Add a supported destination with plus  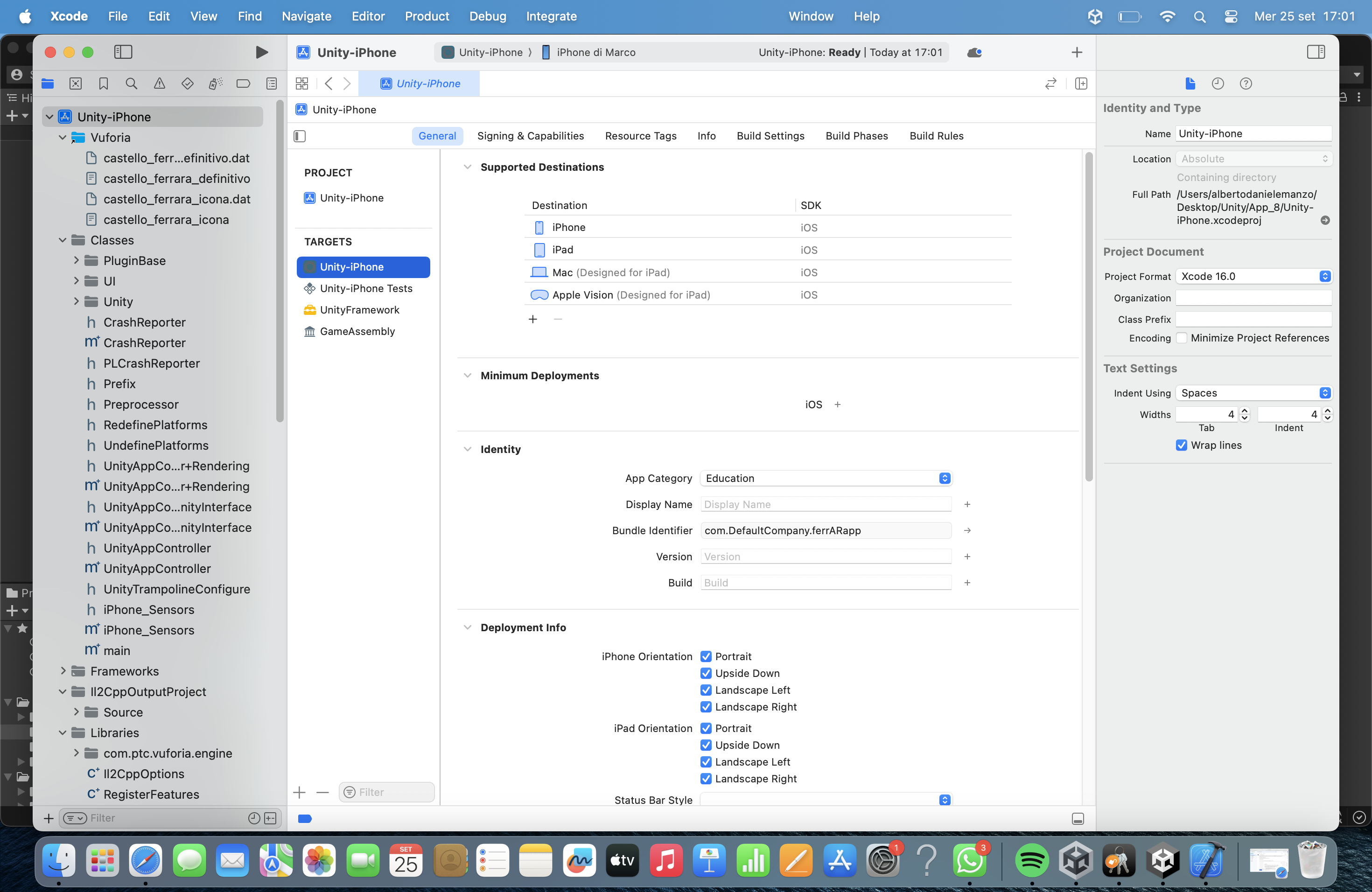[x=532, y=319]
